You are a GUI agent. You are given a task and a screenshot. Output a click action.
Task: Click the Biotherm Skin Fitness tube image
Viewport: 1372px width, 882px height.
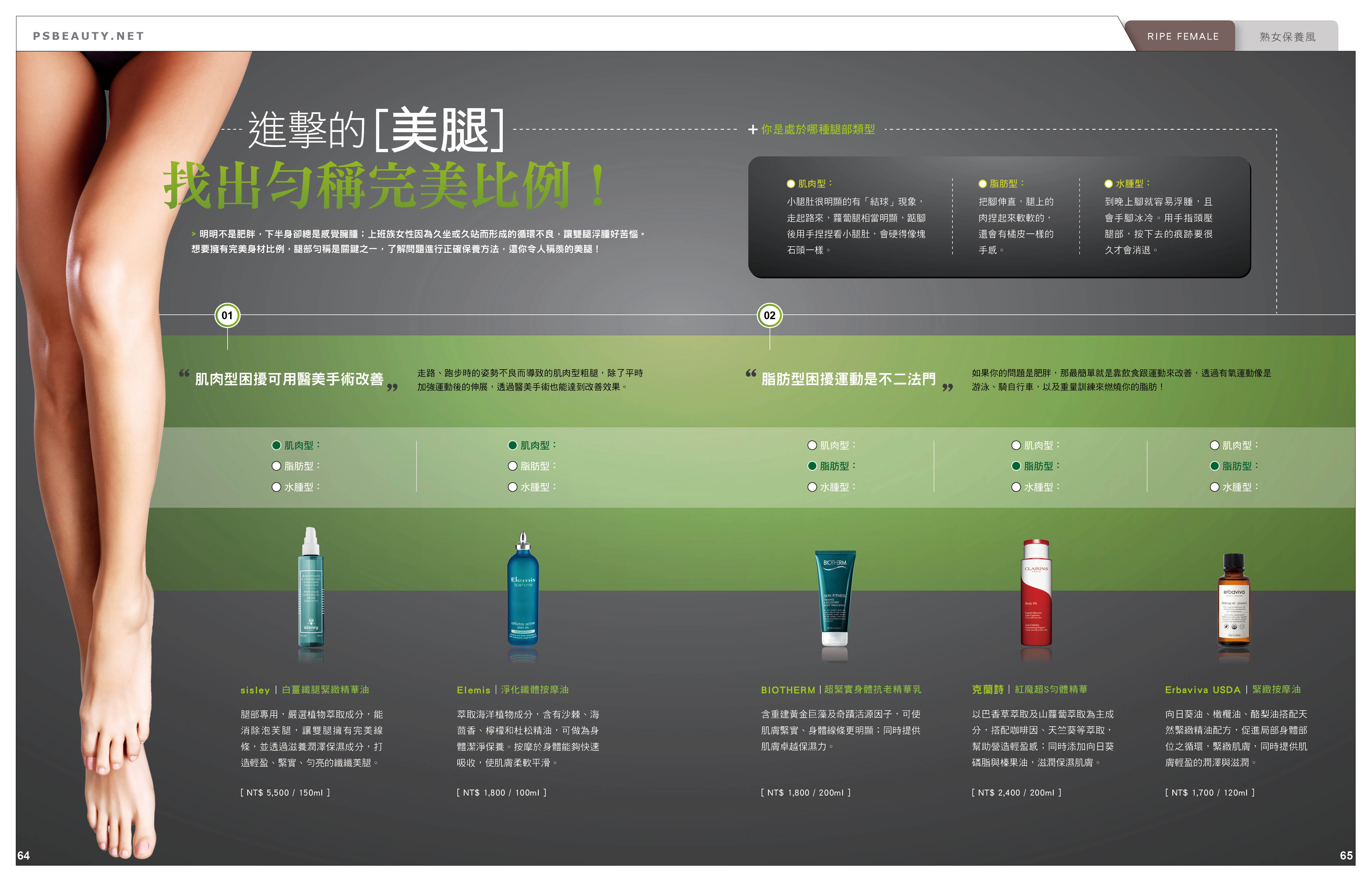[835, 599]
